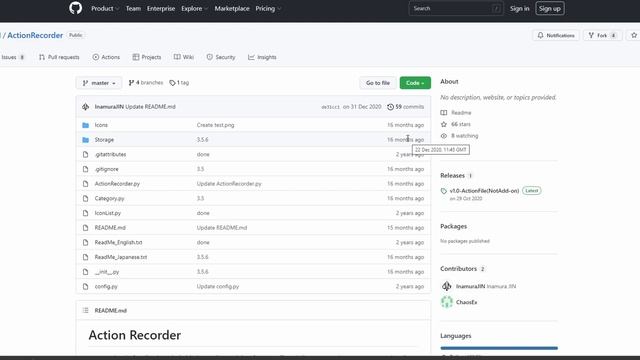Click the history clock icon by commits
The height and width of the screenshot is (360, 640).
[x=391, y=107]
